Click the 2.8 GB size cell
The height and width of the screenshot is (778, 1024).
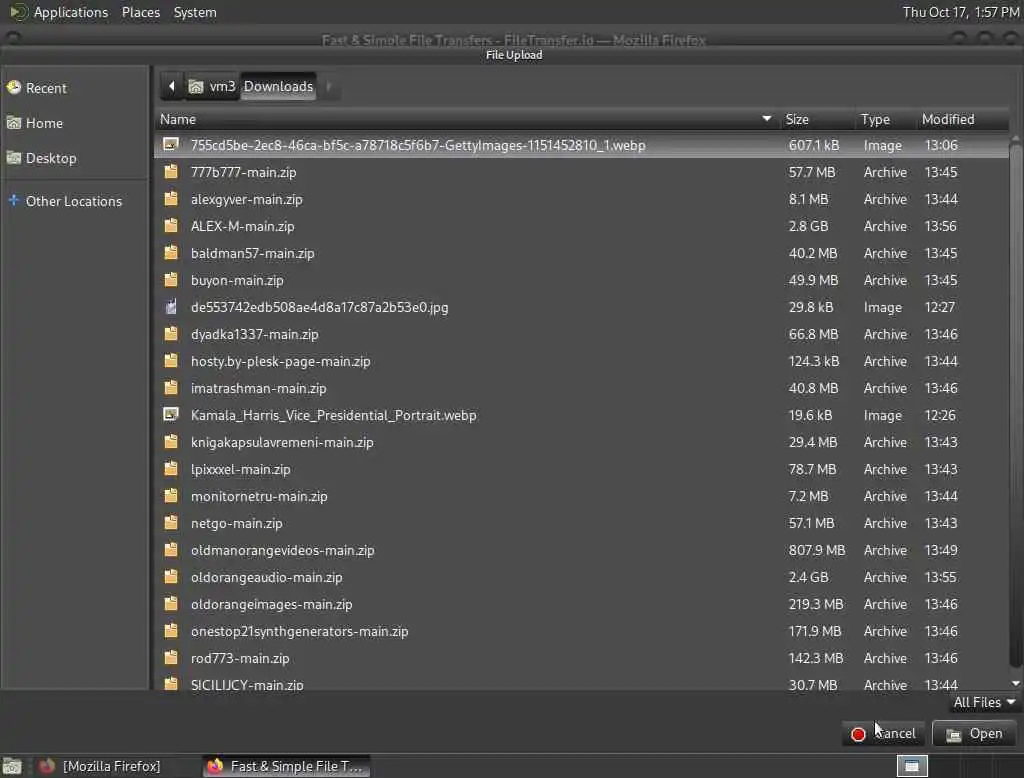(x=808, y=226)
